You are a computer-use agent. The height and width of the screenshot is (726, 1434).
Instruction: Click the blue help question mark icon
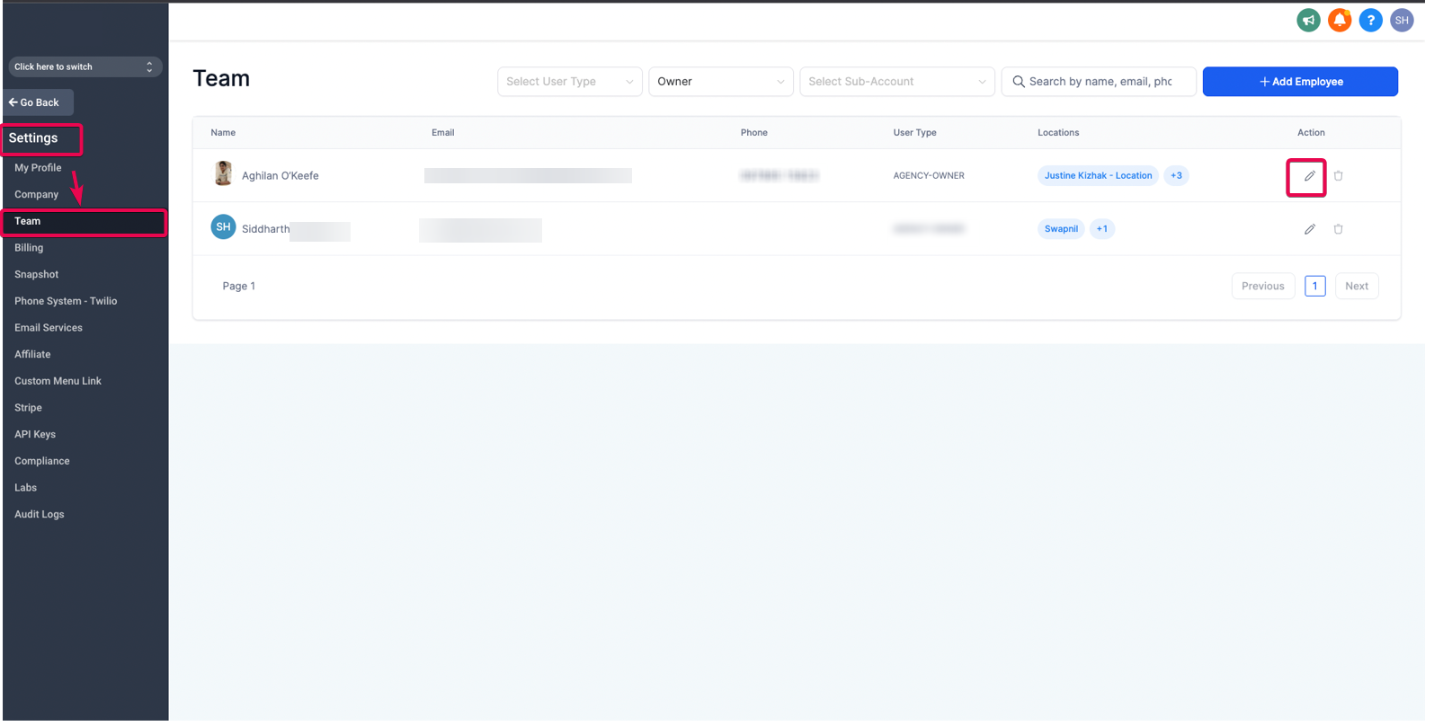1370,20
